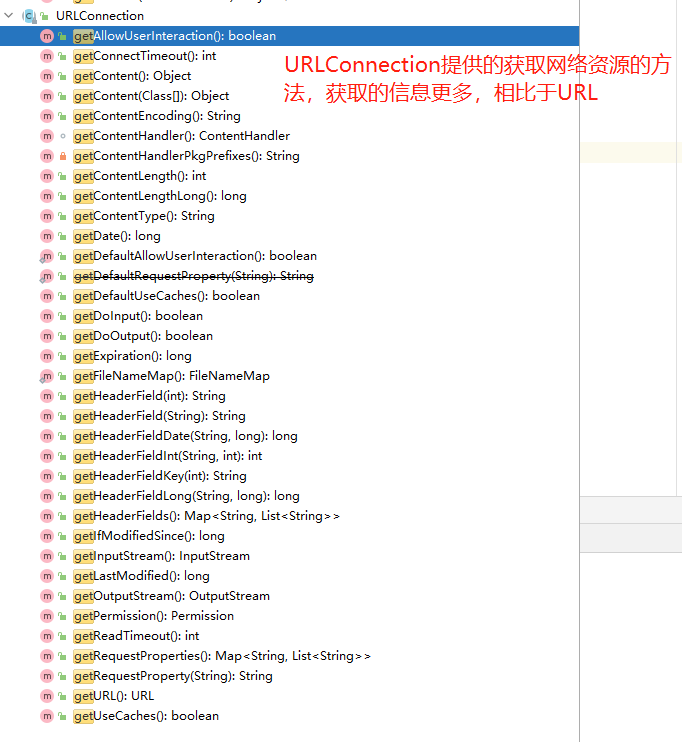This screenshot has width=682, height=742.
Task: Select getContent(Class[]): Object entry
Action: pos(151,96)
